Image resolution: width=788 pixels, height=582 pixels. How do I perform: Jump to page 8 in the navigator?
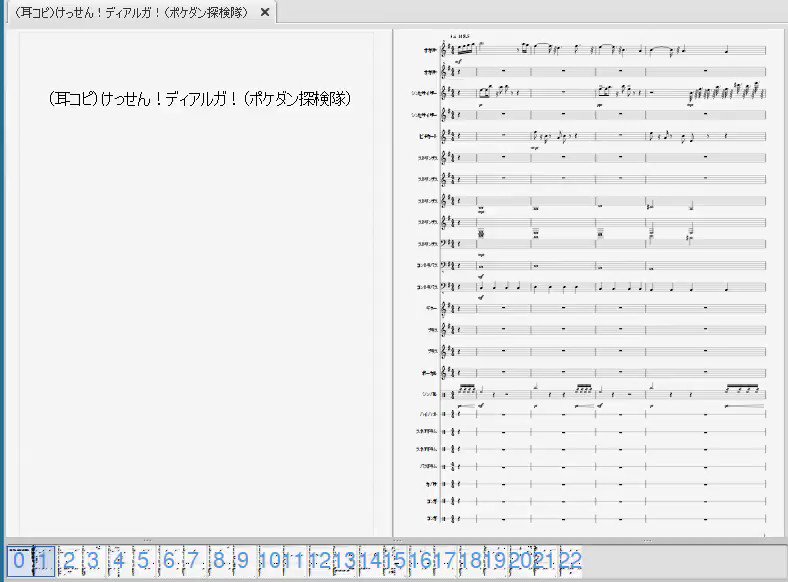220,560
